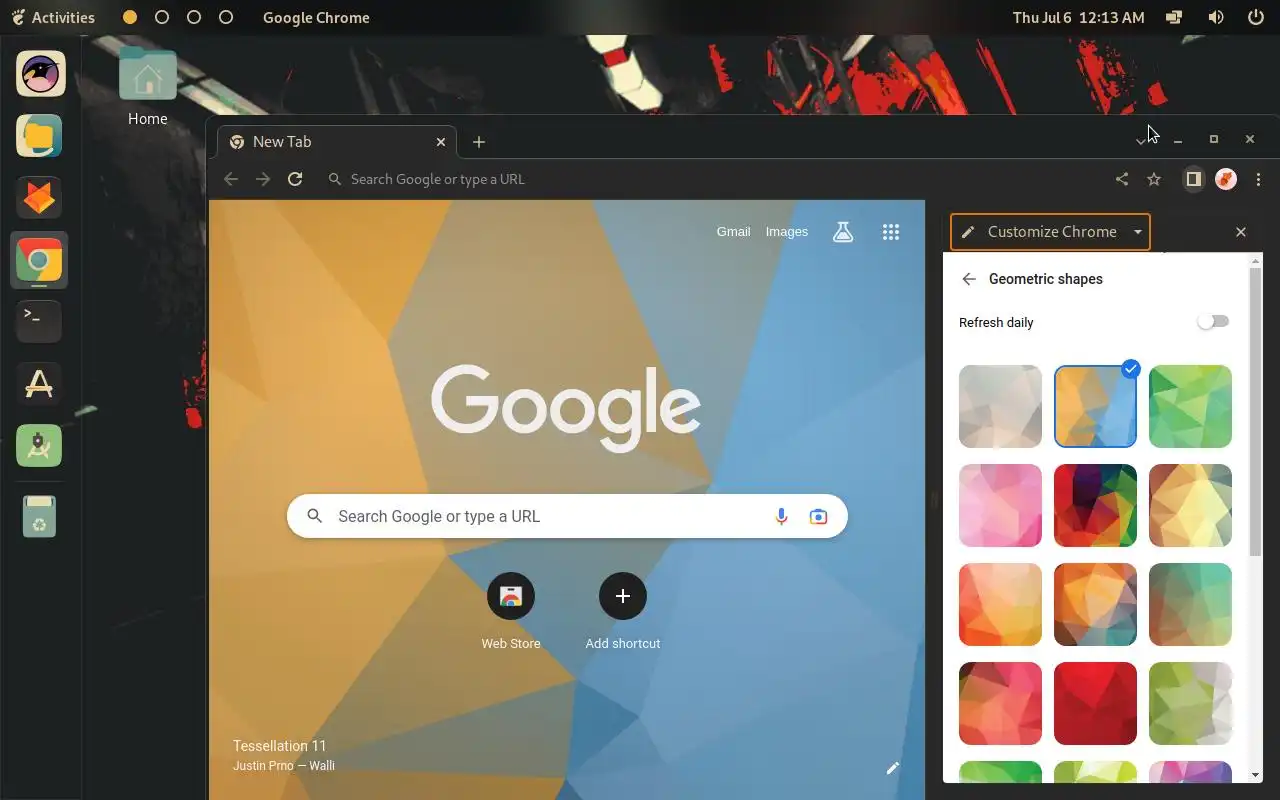The height and width of the screenshot is (800, 1280).
Task: Open the software store dock icon
Action: [x=39, y=384]
